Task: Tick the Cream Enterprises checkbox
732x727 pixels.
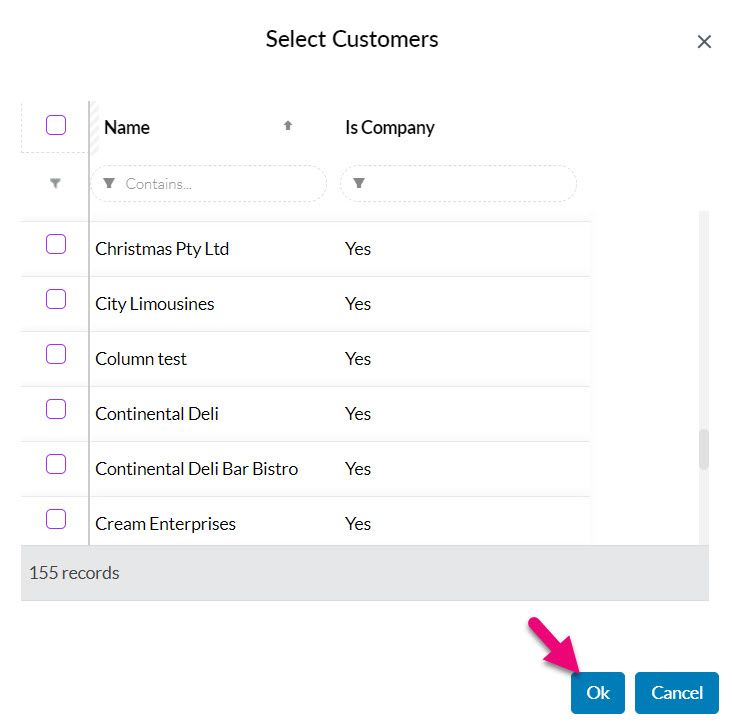Action: [x=56, y=519]
